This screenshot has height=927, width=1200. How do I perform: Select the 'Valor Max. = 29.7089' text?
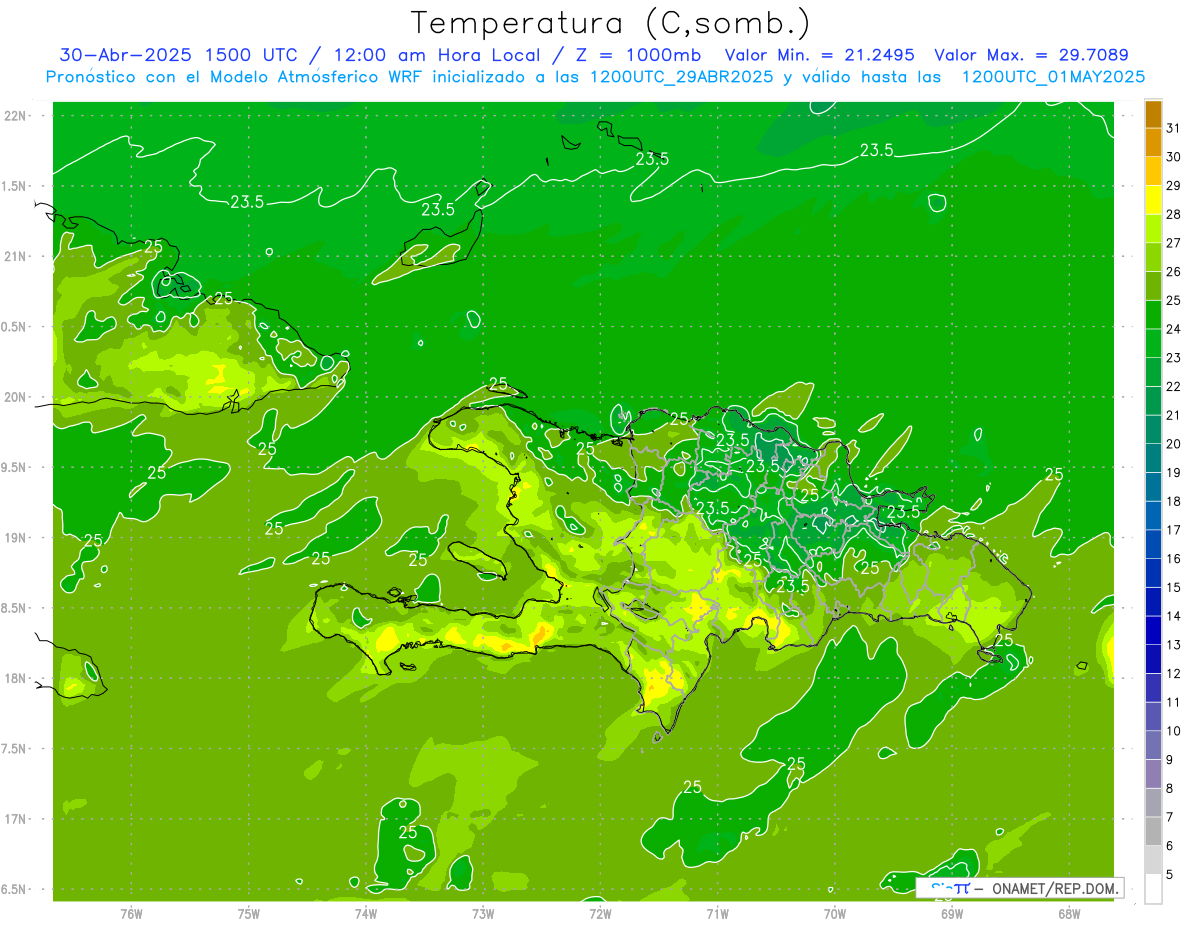coord(1031,55)
